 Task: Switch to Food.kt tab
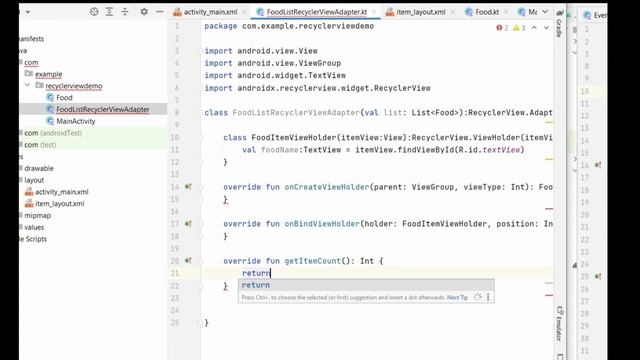coord(487,12)
